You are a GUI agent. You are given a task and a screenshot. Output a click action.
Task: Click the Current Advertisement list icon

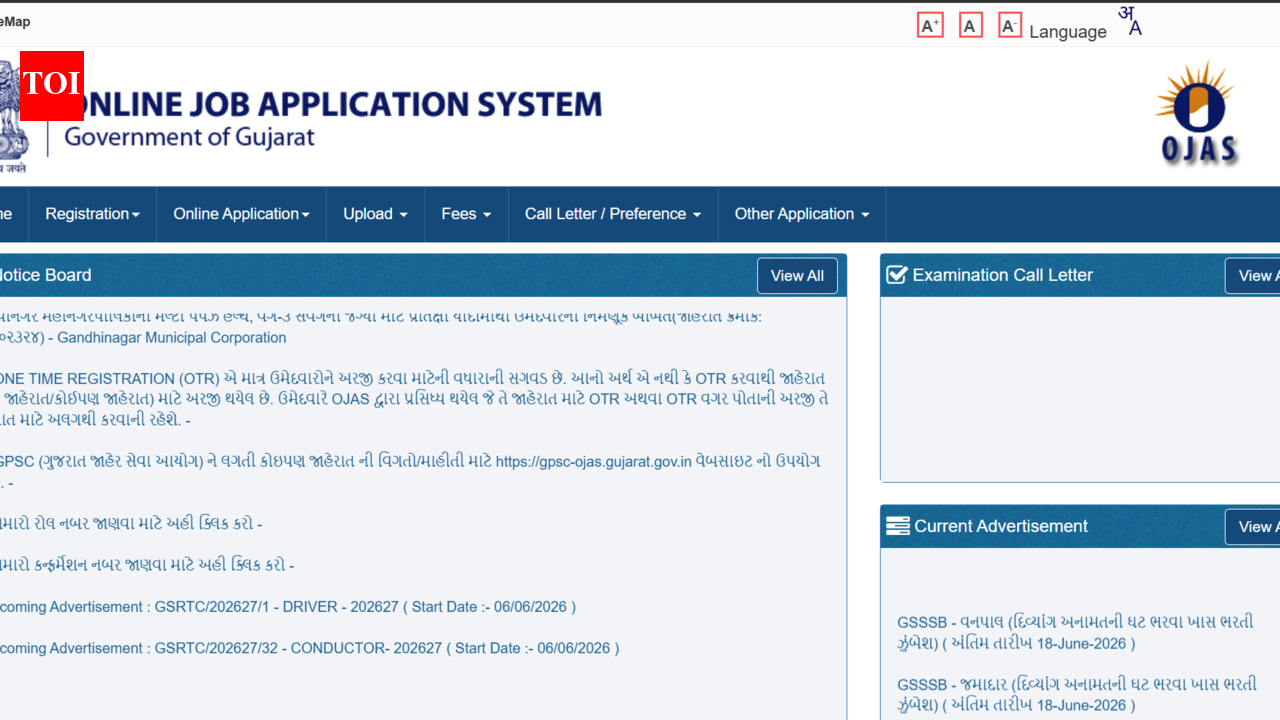(x=898, y=526)
